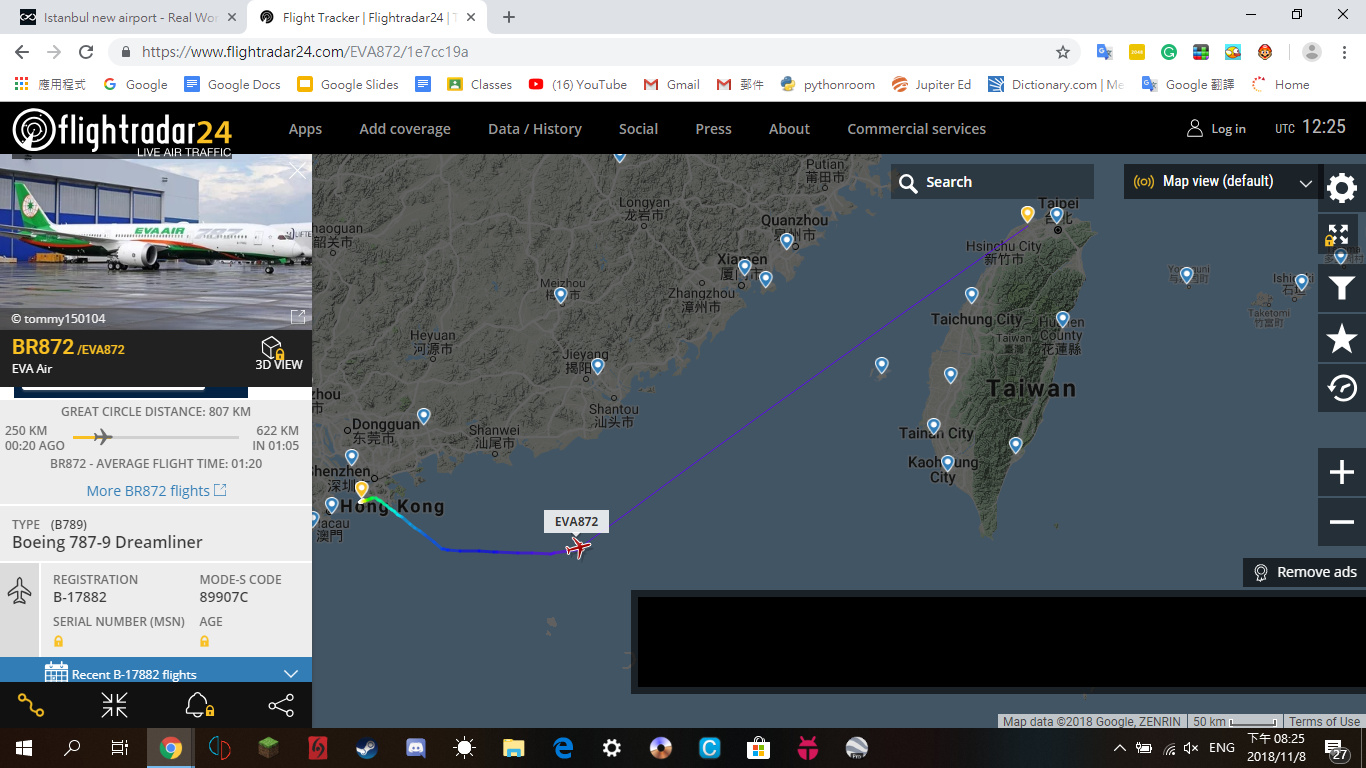Click the red EVA872 aircraft on the map
The image size is (1366, 768).
(x=578, y=546)
